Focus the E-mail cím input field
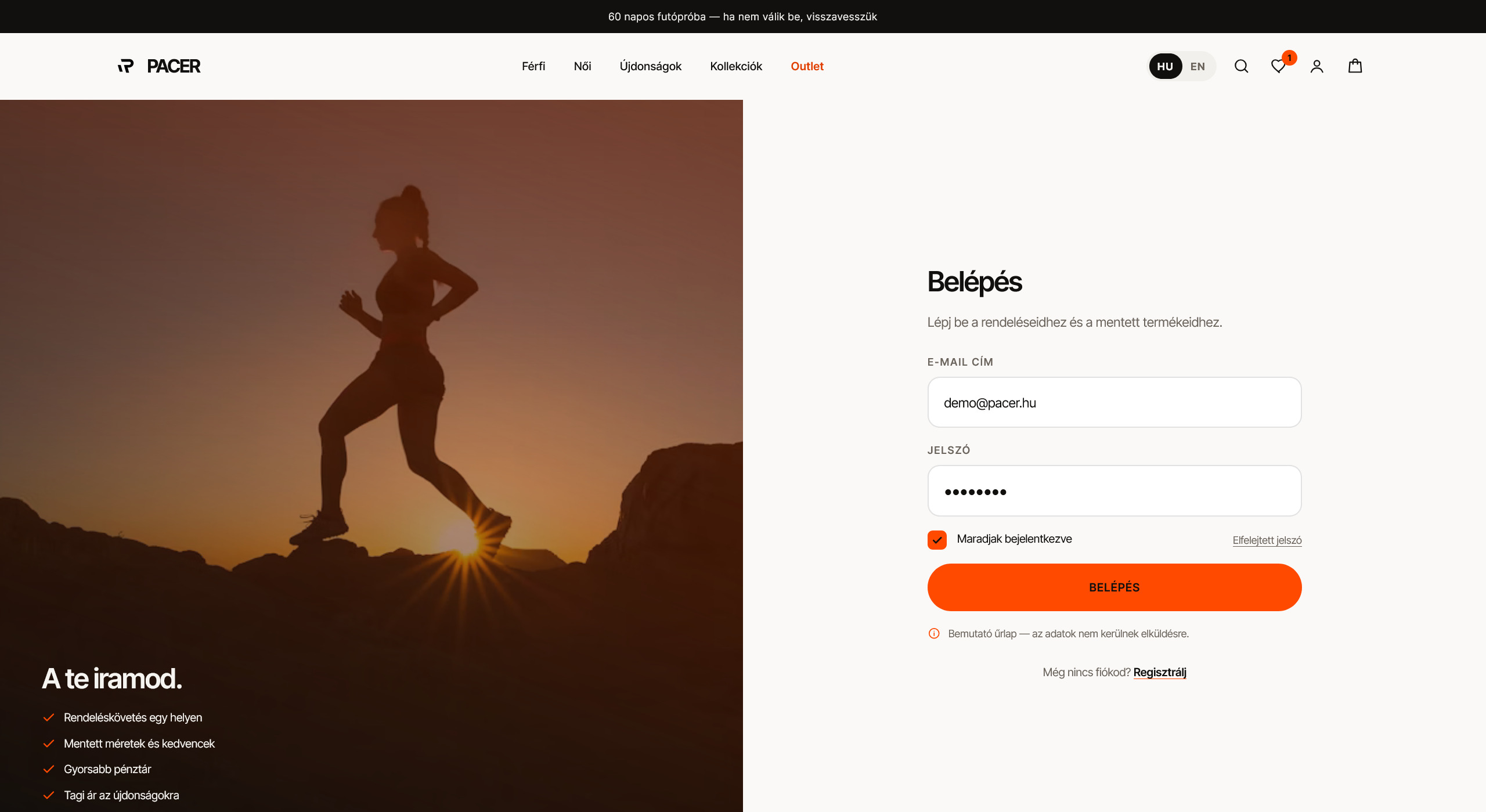This screenshot has height=812, width=1486. (1114, 402)
